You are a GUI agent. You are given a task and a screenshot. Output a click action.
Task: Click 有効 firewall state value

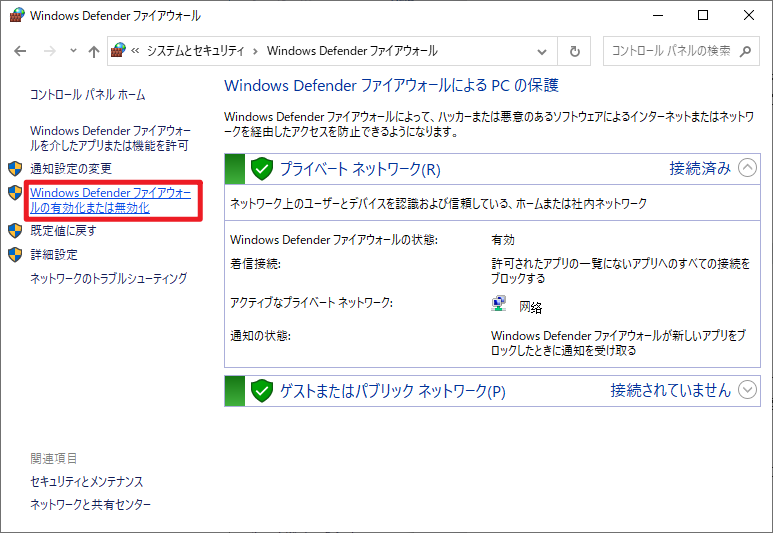503,240
